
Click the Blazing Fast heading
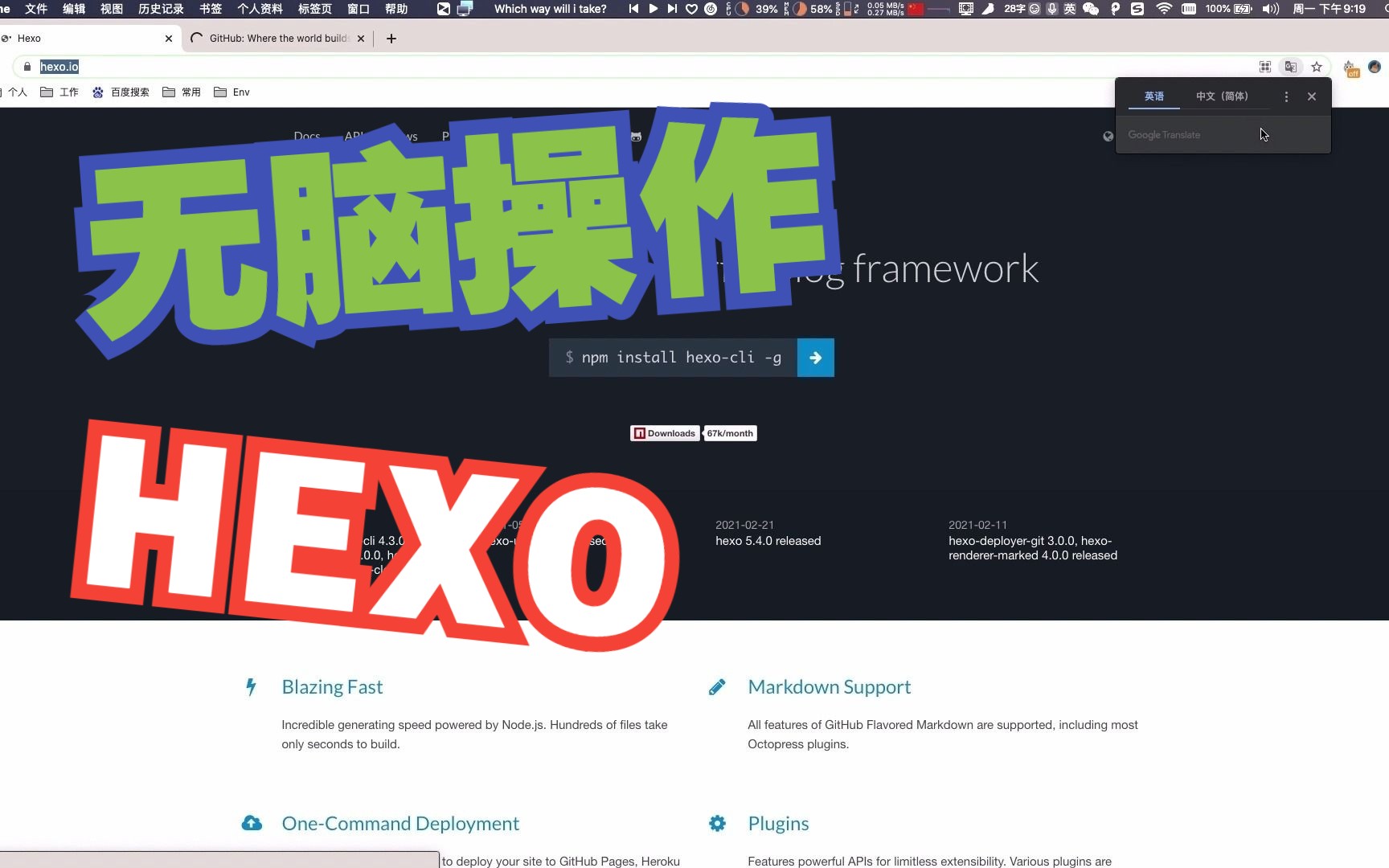[332, 687]
